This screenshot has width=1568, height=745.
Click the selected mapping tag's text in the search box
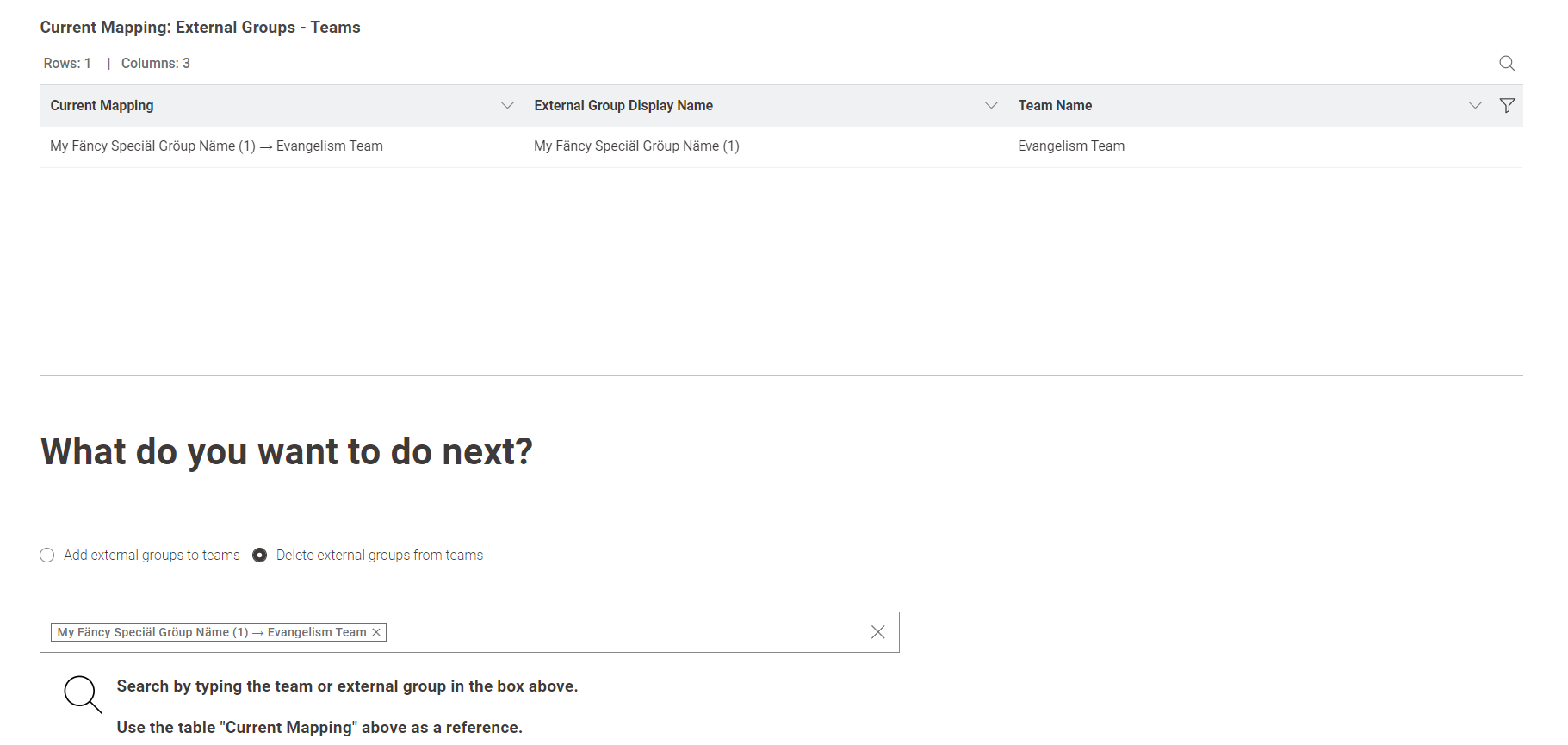point(212,632)
